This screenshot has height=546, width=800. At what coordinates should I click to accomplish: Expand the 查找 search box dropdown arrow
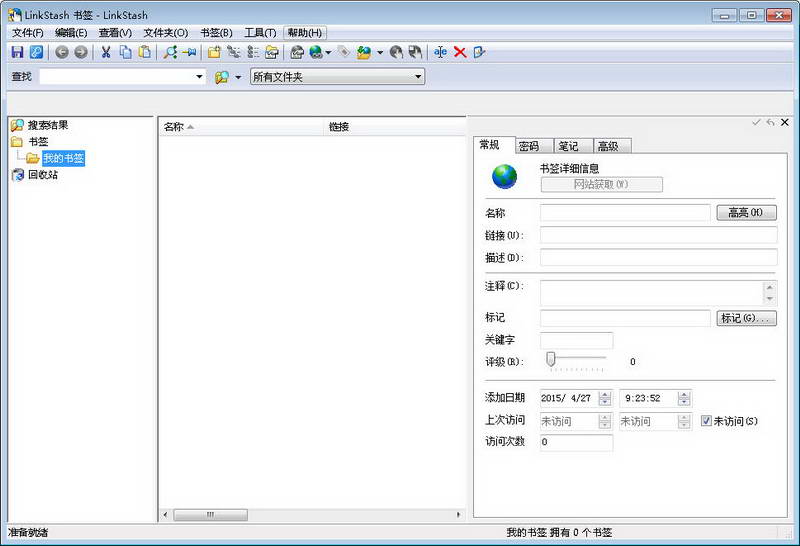(199, 77)
